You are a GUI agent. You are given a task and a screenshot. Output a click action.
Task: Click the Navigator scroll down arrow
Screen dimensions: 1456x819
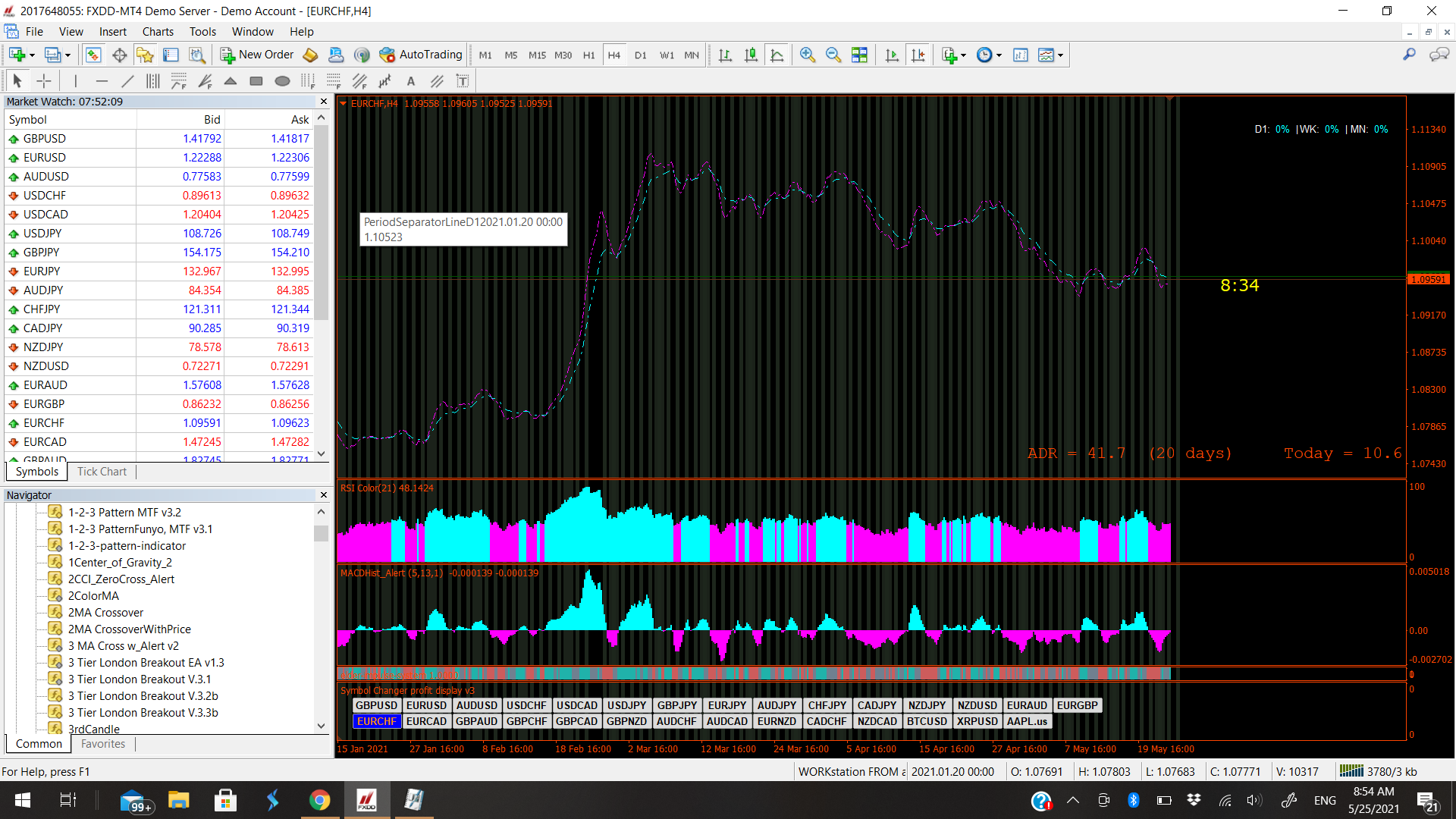[322, 726]
